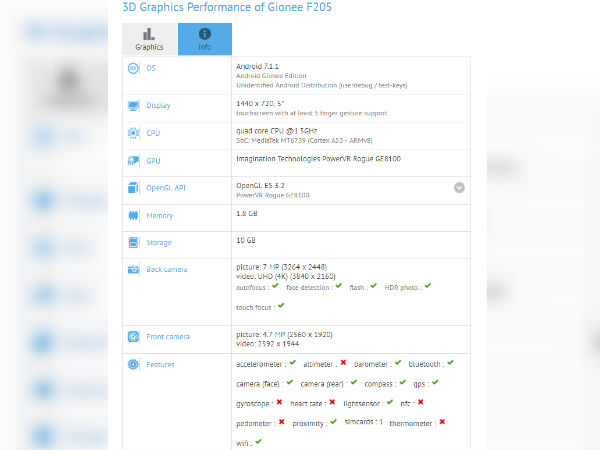This screenshot has height=450, width=600.
Task: Click the back camera picture 7 MP text
Action: [x=282, y=267]
